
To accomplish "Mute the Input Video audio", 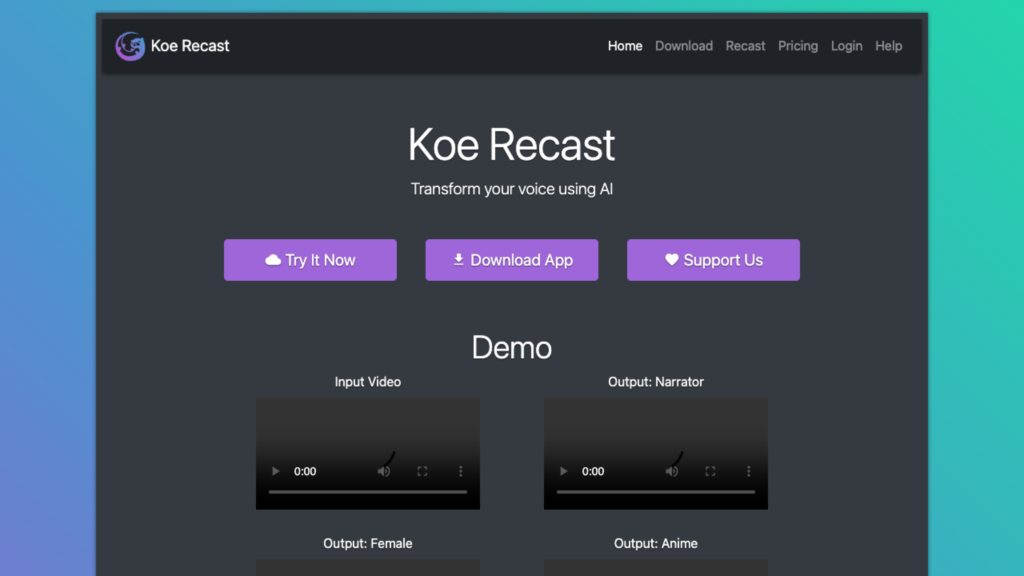I will (383, 471).
